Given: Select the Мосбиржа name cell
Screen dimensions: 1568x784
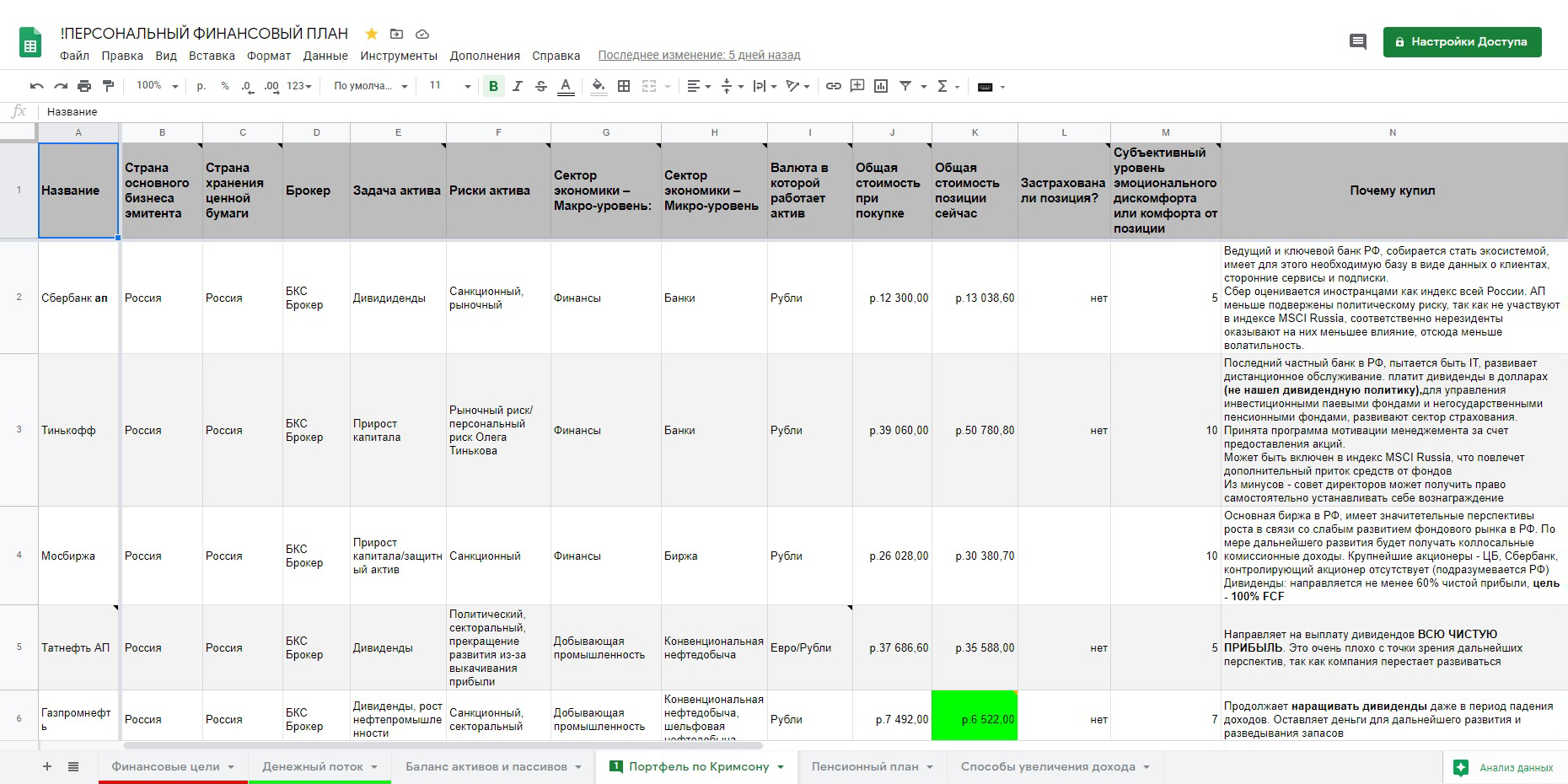Looking at the screenshot, I should 78,556.
